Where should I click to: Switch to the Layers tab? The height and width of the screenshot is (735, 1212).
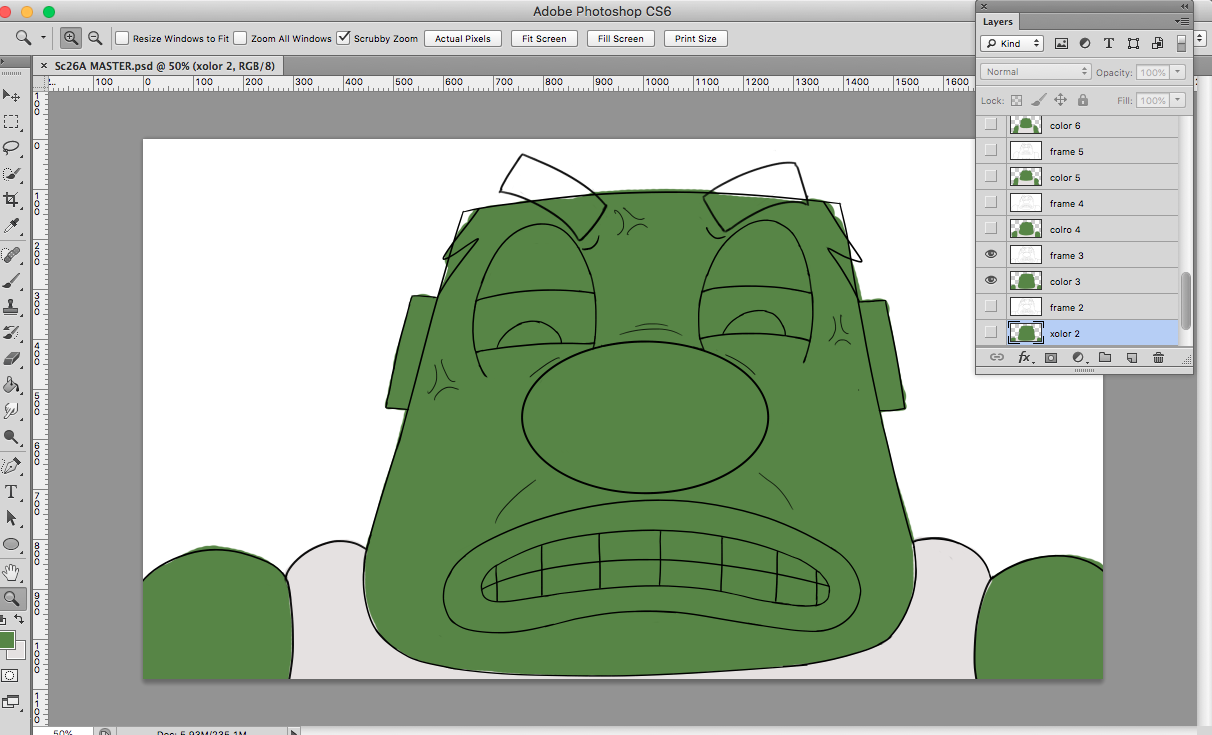[998, 21]
